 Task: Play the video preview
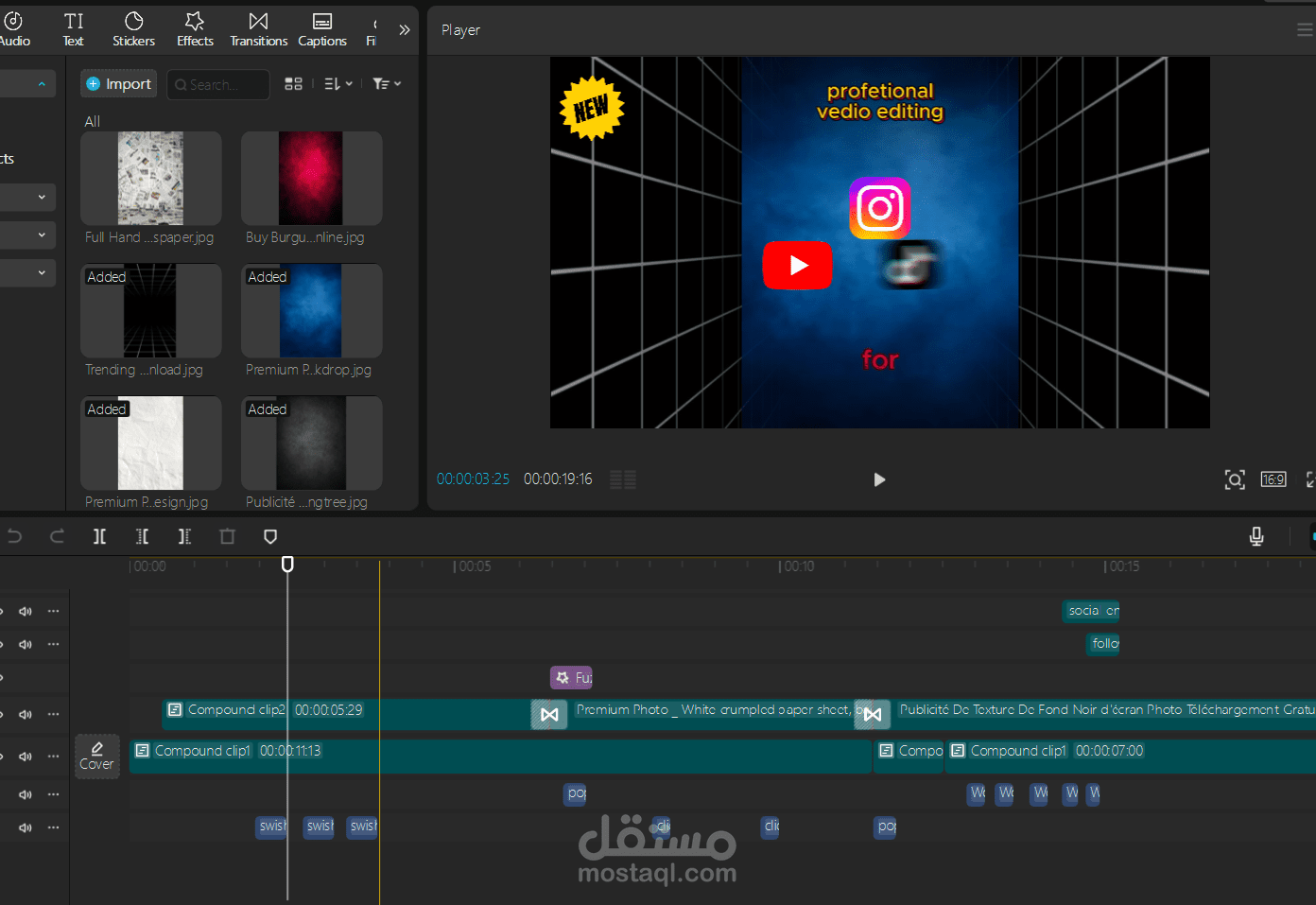pos(879,479)
